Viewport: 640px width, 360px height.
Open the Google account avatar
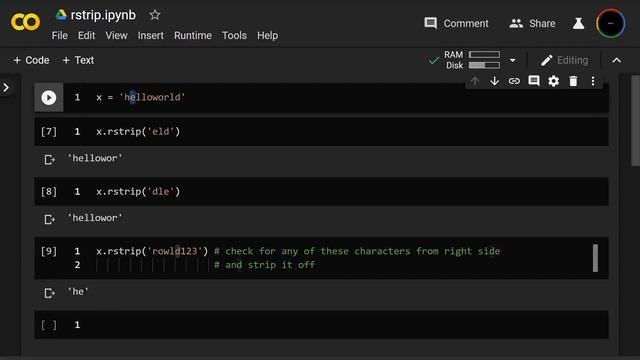[611, 23]
